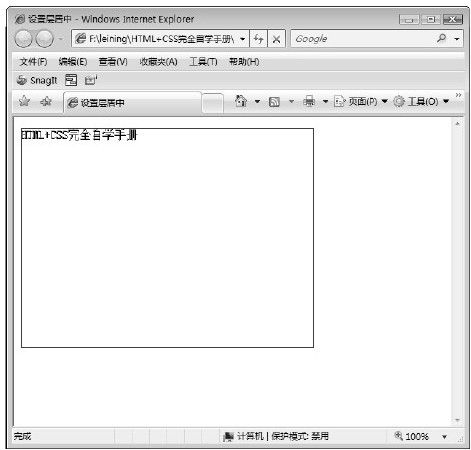Click the 100% zoom level button
471x450 pixels.
pos(412,436)
